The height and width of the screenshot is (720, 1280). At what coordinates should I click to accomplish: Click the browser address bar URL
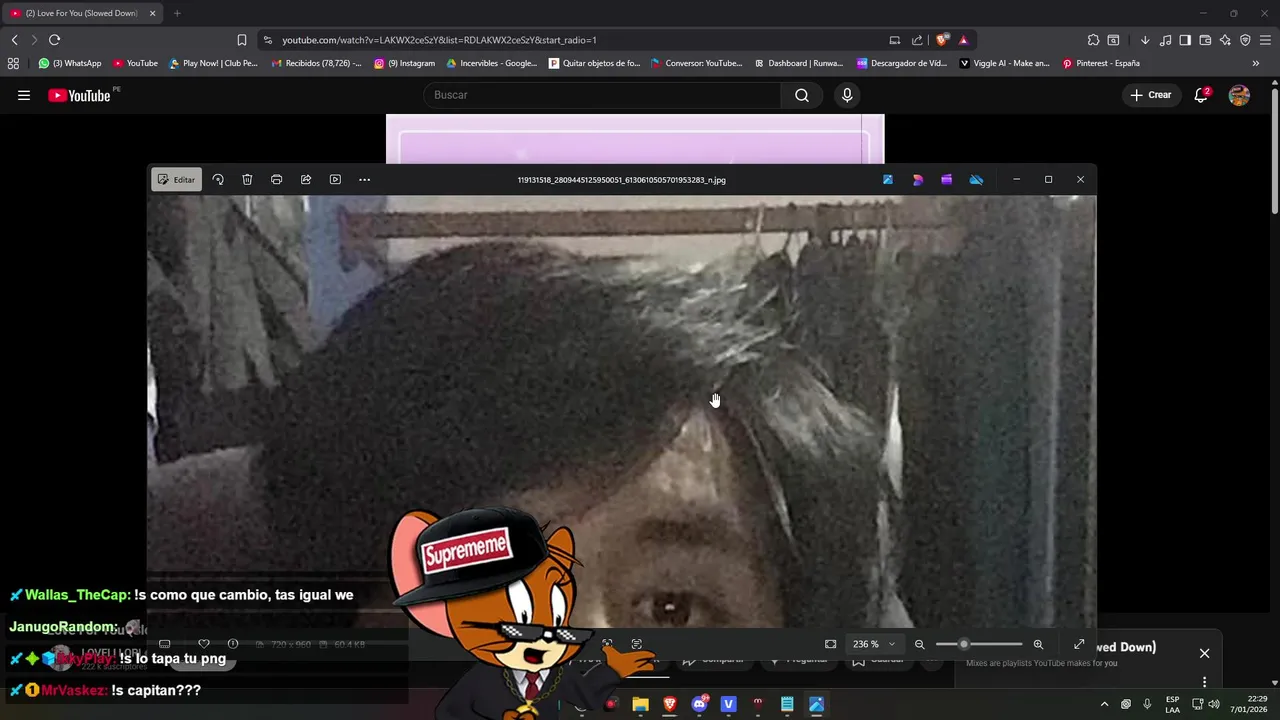click(439, 40)
